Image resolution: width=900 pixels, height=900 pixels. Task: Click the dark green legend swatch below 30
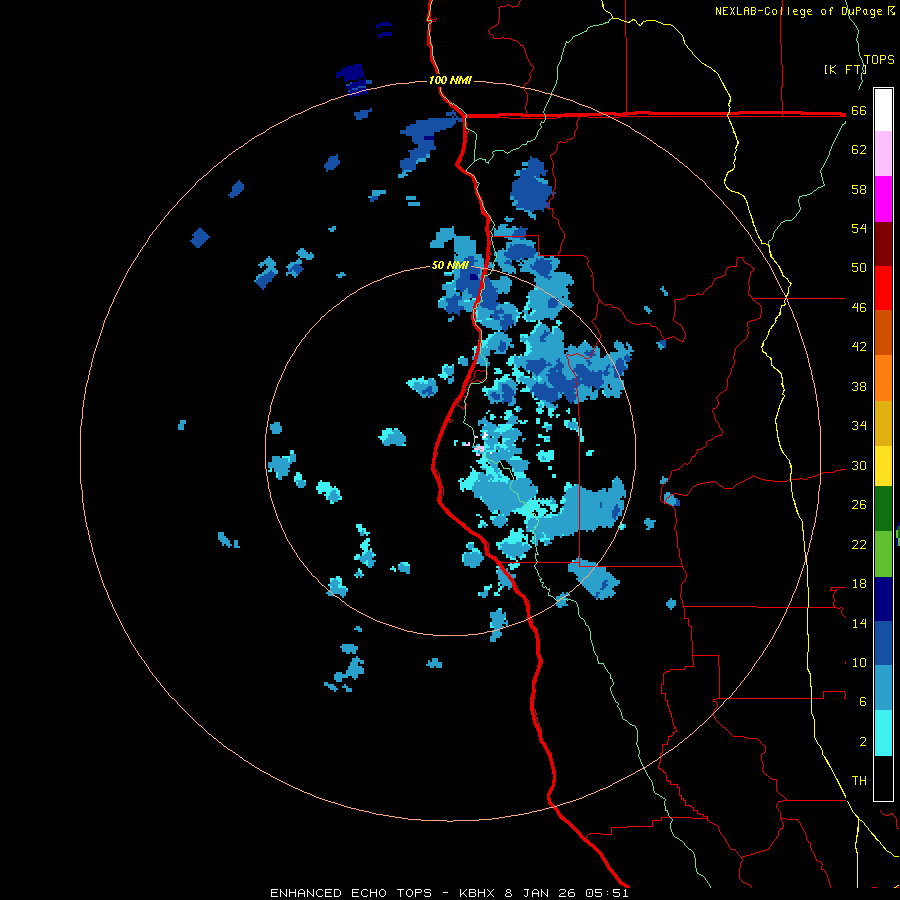pos(883,509)
